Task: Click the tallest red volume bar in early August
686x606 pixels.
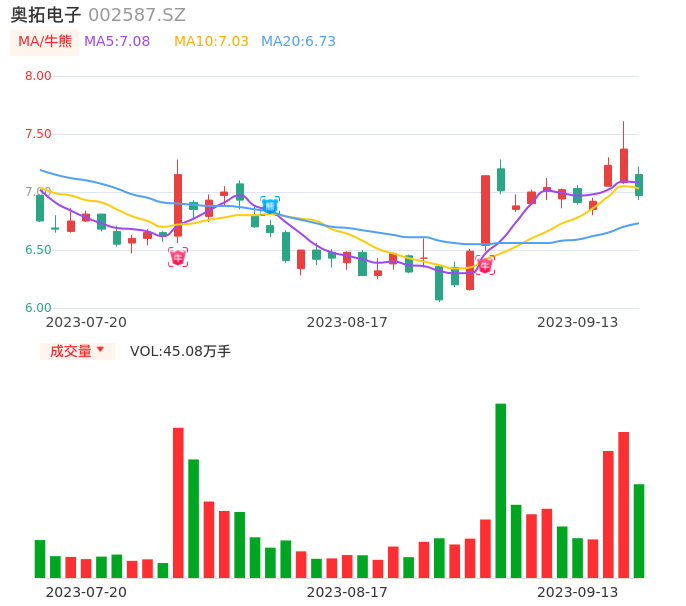Action: (x=178, y=503)
